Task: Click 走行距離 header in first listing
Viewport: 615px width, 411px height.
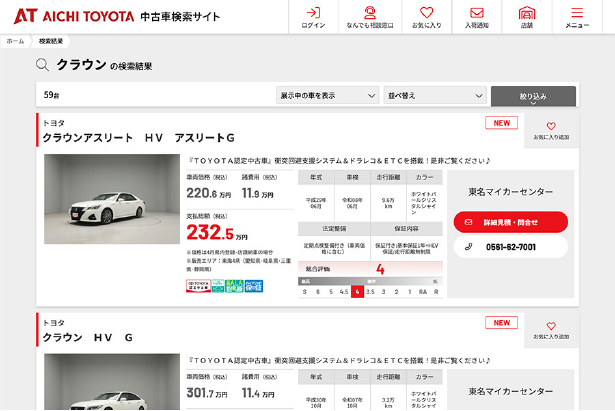Action: pyautogui.click(x=388, y=178)
